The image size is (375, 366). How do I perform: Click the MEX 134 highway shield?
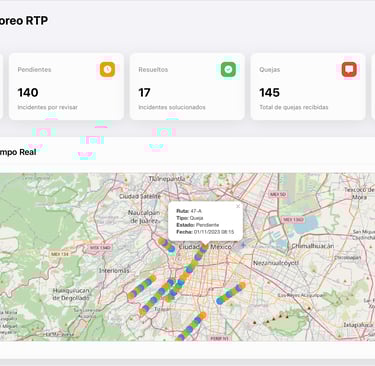60,254
